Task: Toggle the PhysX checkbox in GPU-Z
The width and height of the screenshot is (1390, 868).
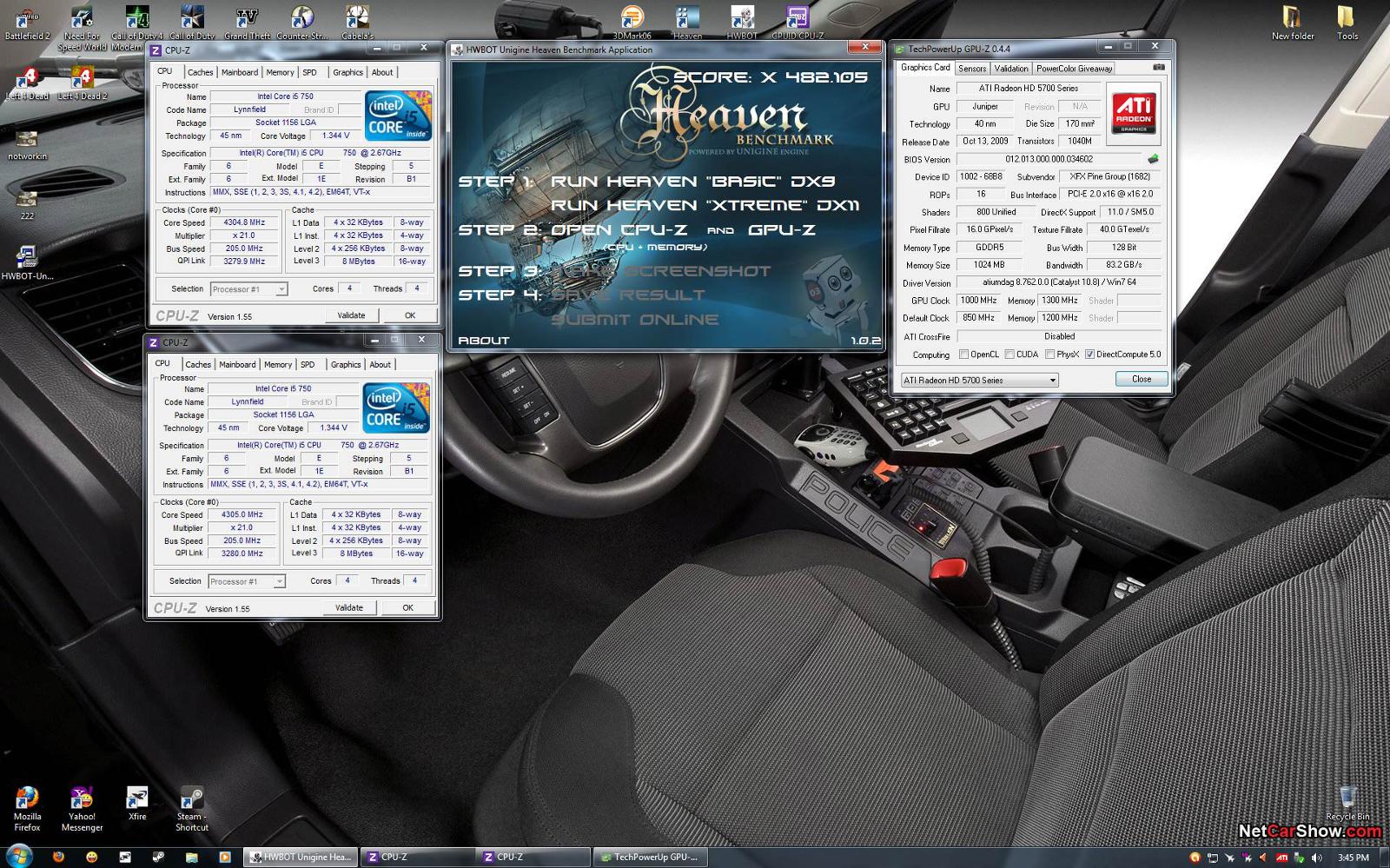Action: (1049, 354)
